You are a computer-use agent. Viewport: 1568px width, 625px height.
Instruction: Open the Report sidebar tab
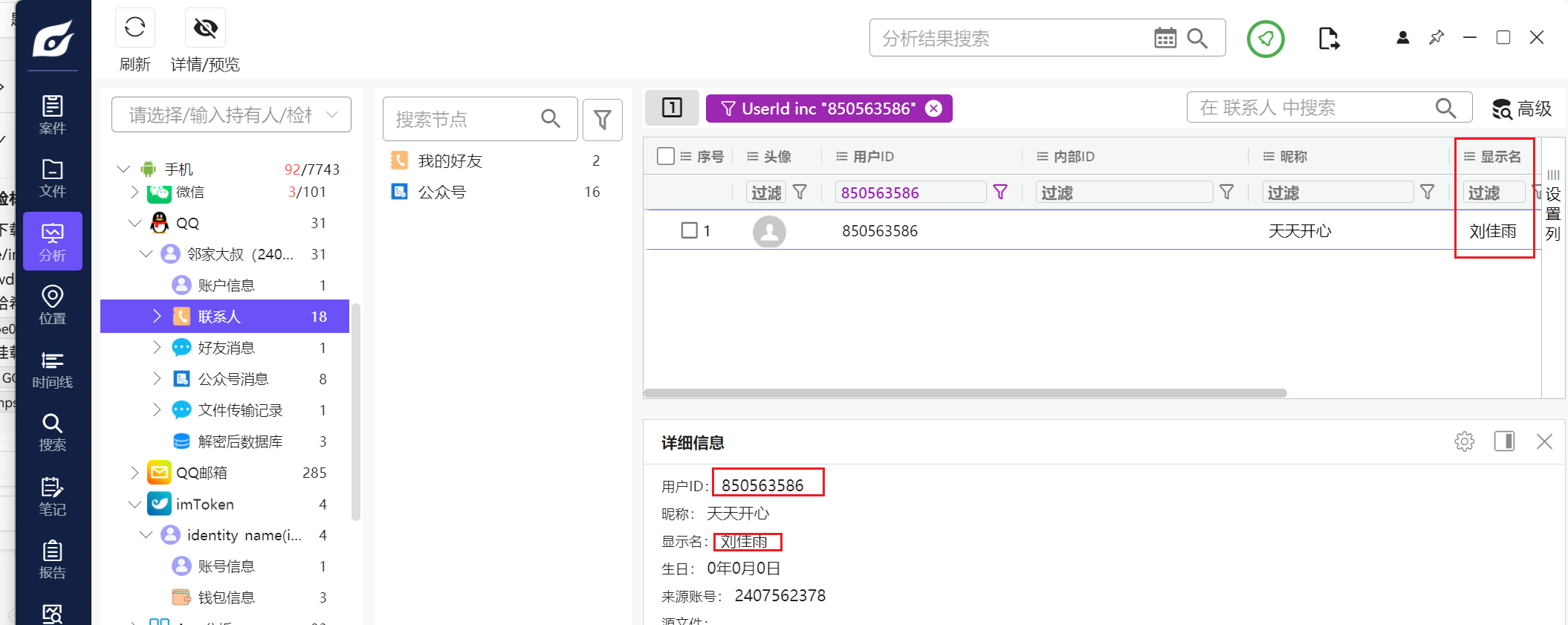(x=52, y=560)
